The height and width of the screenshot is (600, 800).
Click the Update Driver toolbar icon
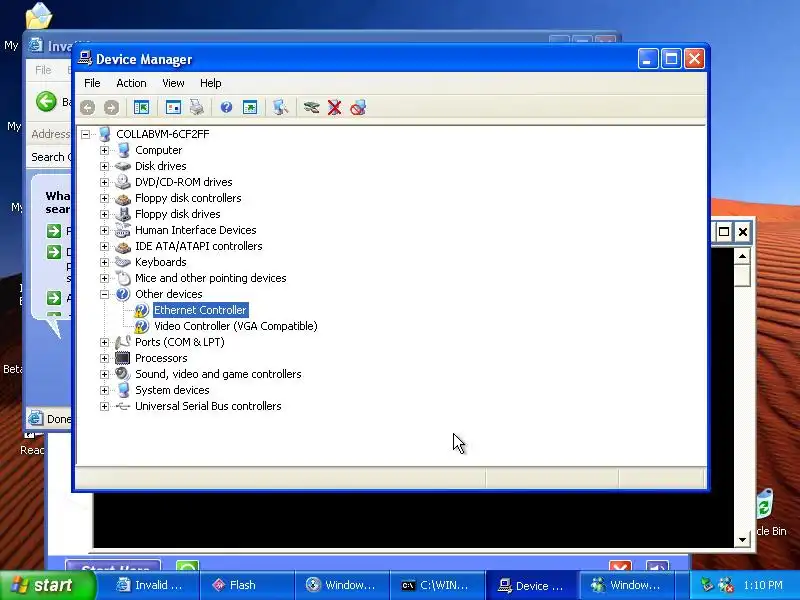tap(311, 107)
